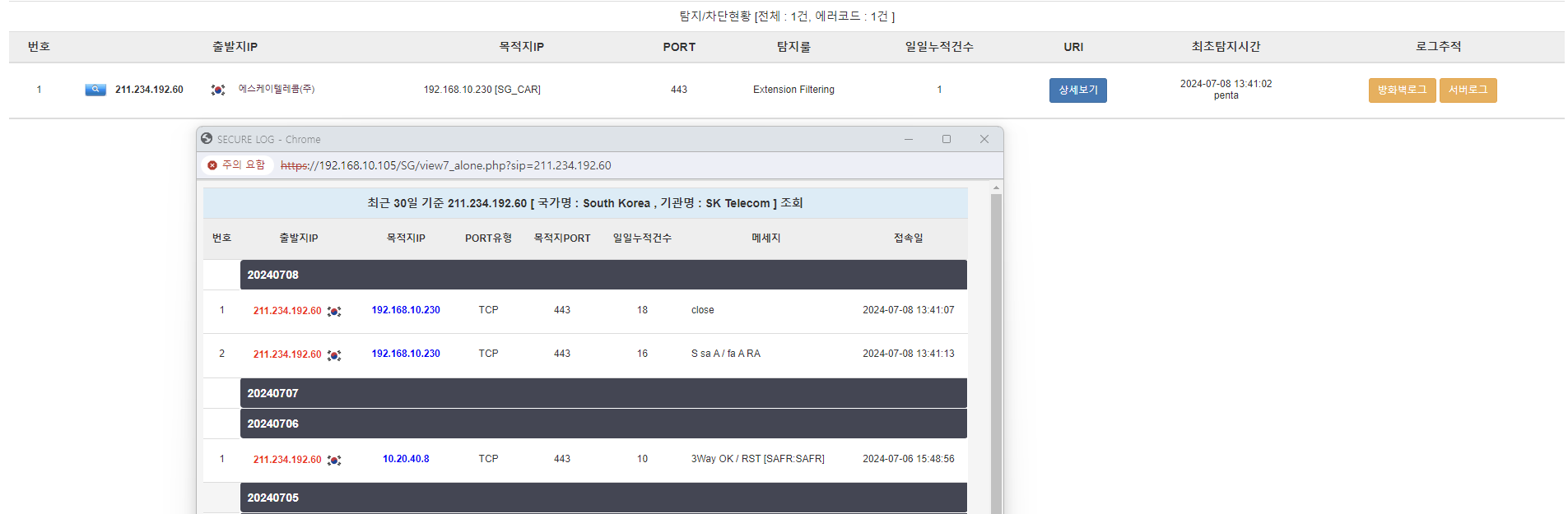Screen dimensions: 1568x514
Task: Open destination IP 10.20.40.8 link
Action: (x=406, y=459)
